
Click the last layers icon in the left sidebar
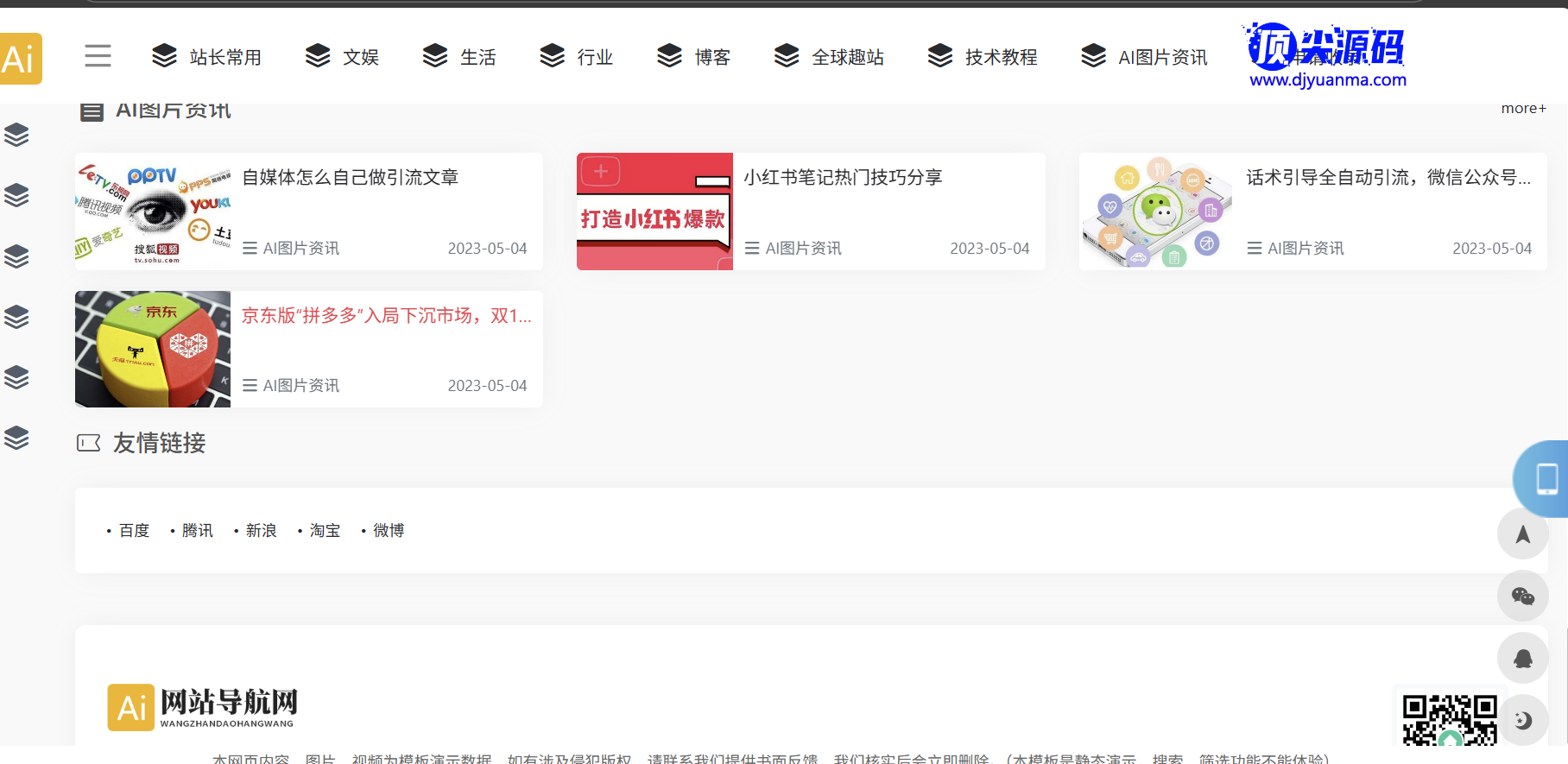coord(16,438)
